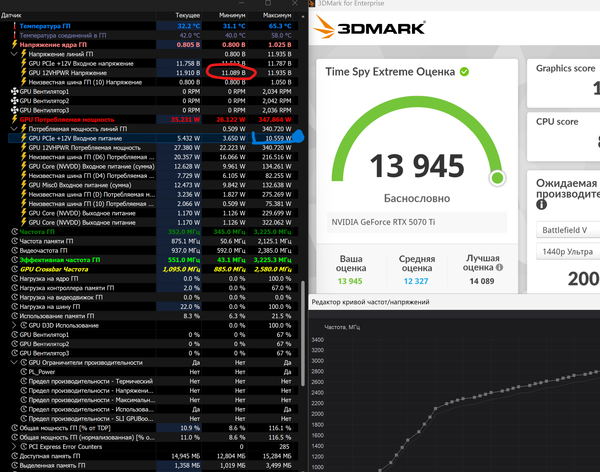The height and width of the screenshot is (472, 600).
Task: Click info icon next to Лучшая оценка
Action: coord(499,268)
